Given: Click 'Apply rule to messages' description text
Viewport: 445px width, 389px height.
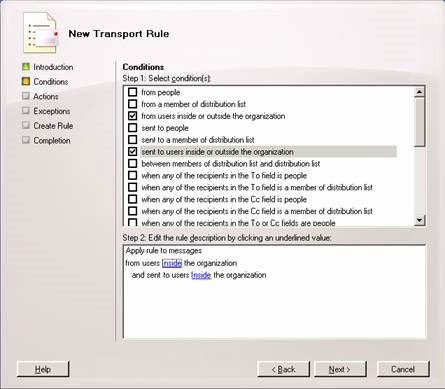Looking at the screenshot, I should (164, 251).
